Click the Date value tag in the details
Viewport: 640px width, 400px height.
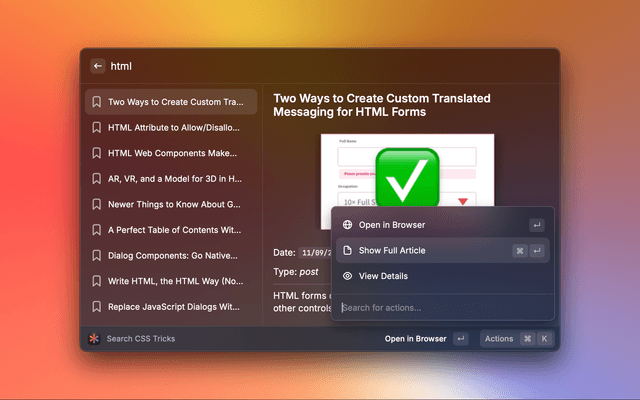point(320,254)
